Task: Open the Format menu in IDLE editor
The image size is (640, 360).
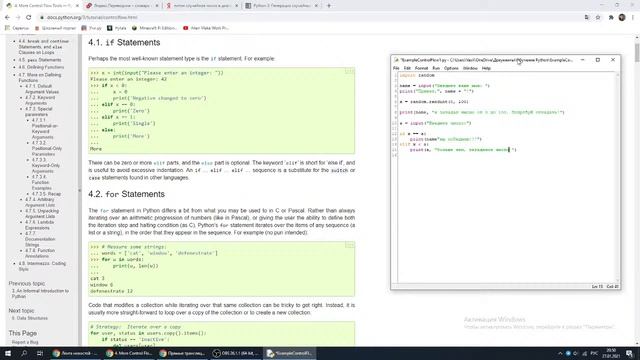Action: (x=421, y=68)
